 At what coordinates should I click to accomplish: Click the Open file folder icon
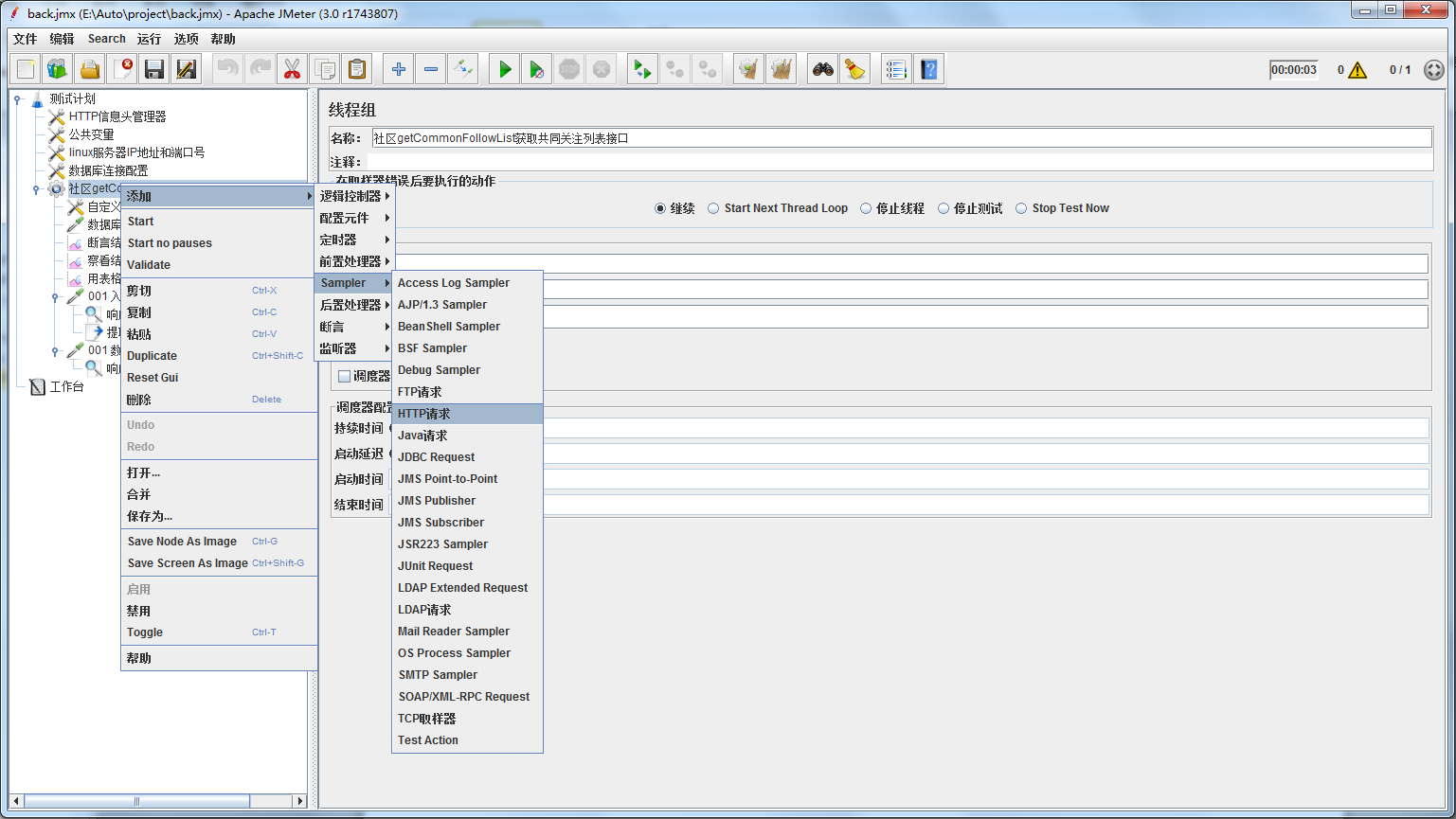[90, 69]
